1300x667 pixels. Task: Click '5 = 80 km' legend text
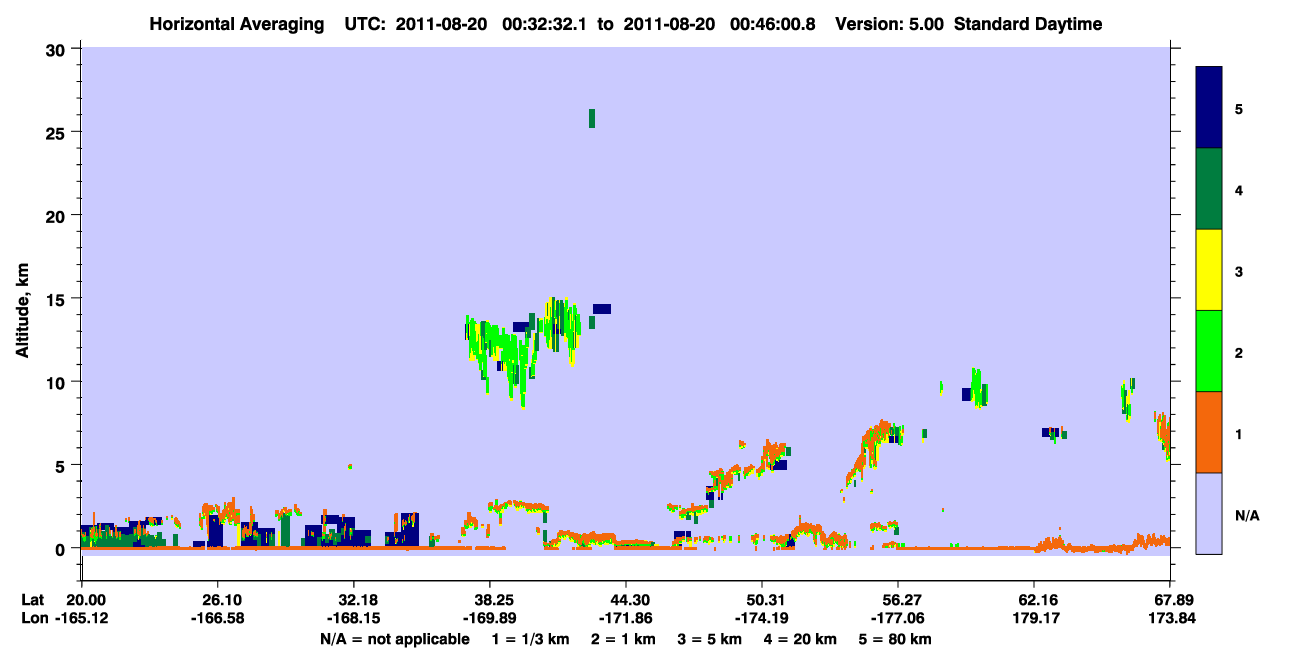click(x=895, y=639)
